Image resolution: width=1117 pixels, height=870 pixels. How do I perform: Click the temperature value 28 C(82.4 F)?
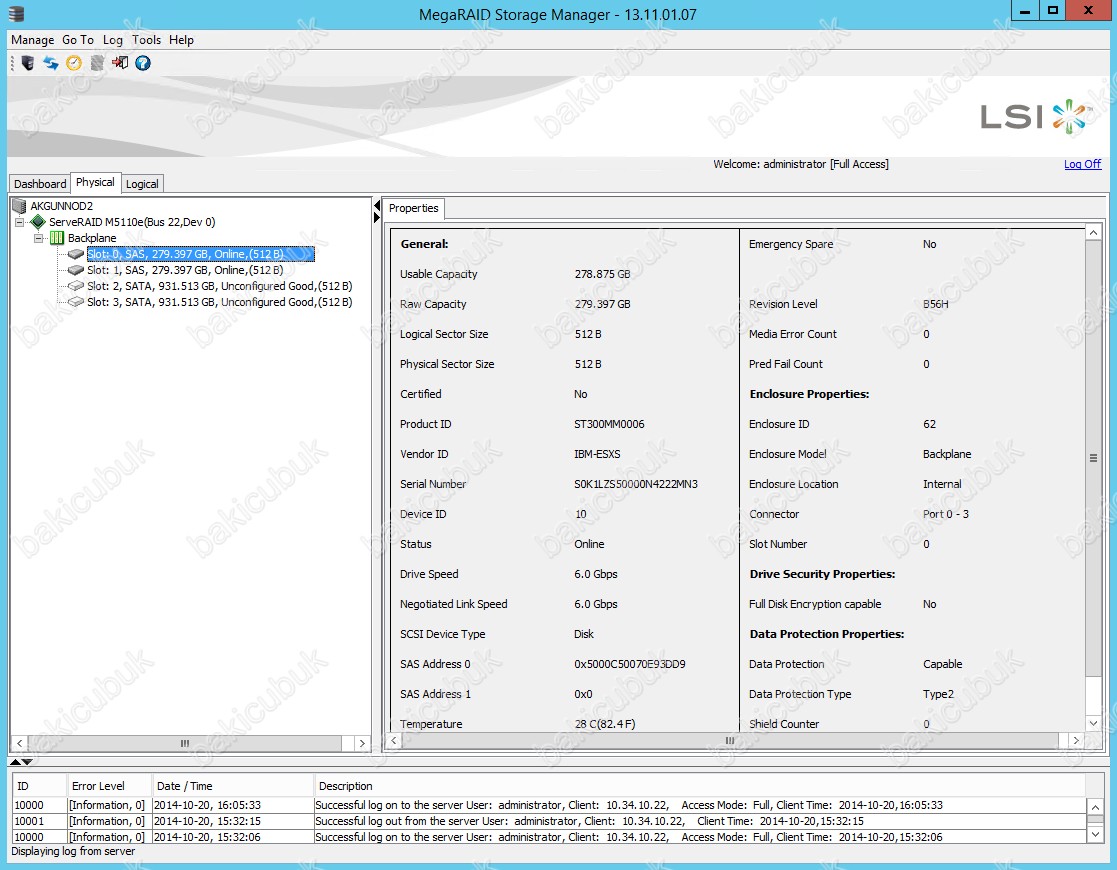[605, 724]
